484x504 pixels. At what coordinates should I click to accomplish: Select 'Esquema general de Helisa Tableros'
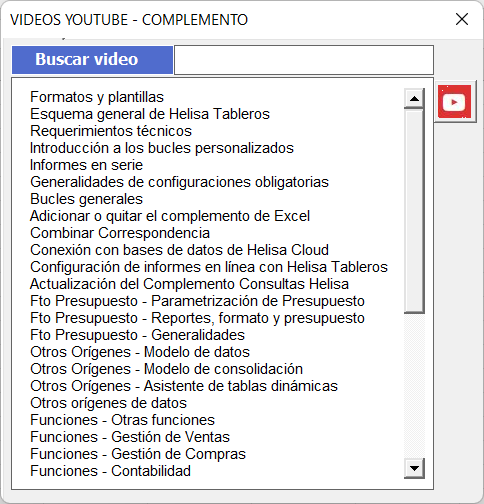pyautogui.click(x=150, y=114)
